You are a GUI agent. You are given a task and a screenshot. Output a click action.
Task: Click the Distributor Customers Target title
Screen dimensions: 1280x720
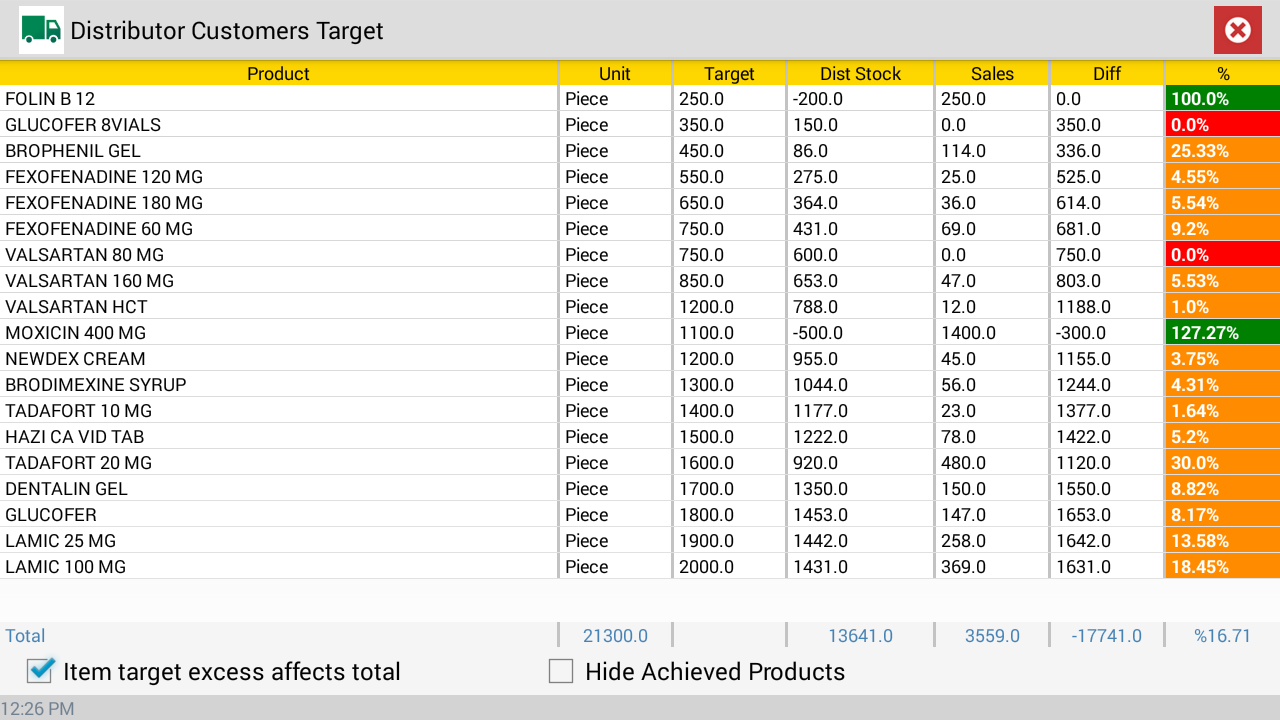227,31
